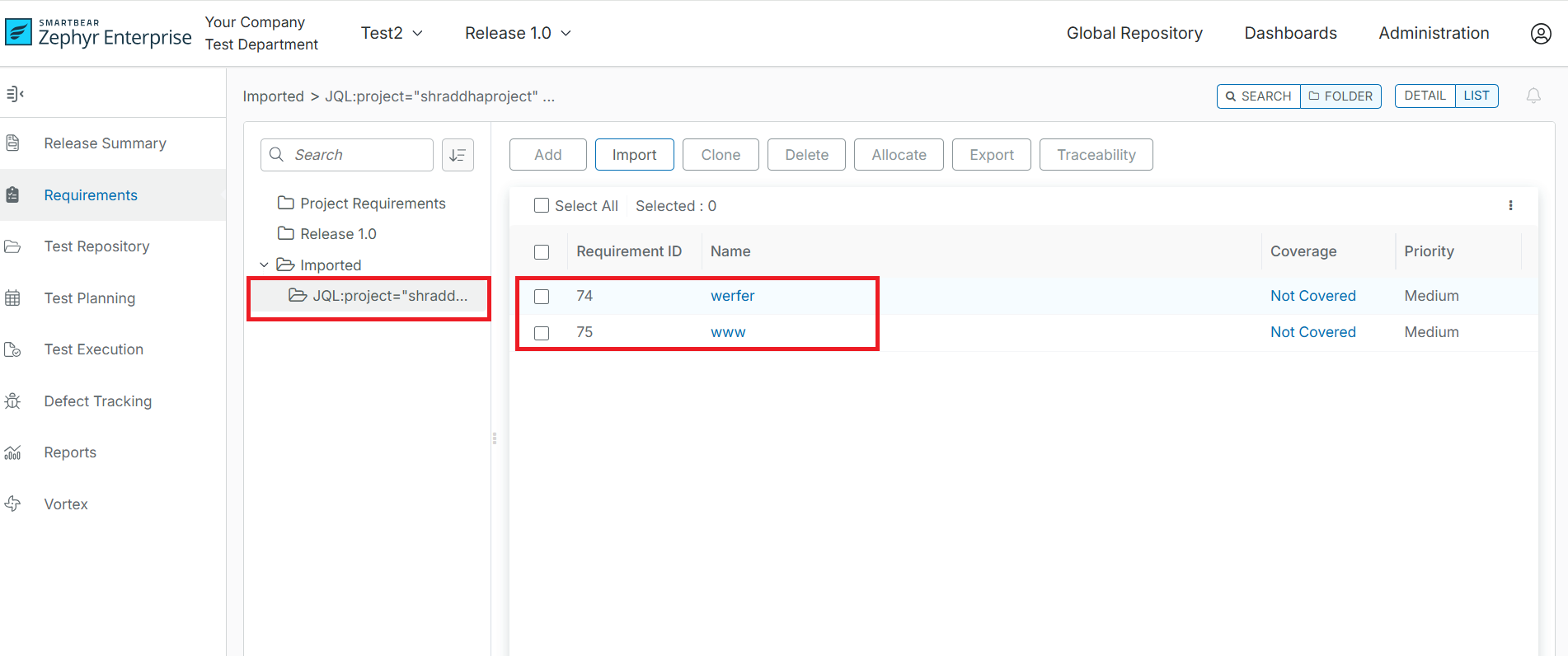
Task: Check the Select All checkbox
Action: pos(542,206)
